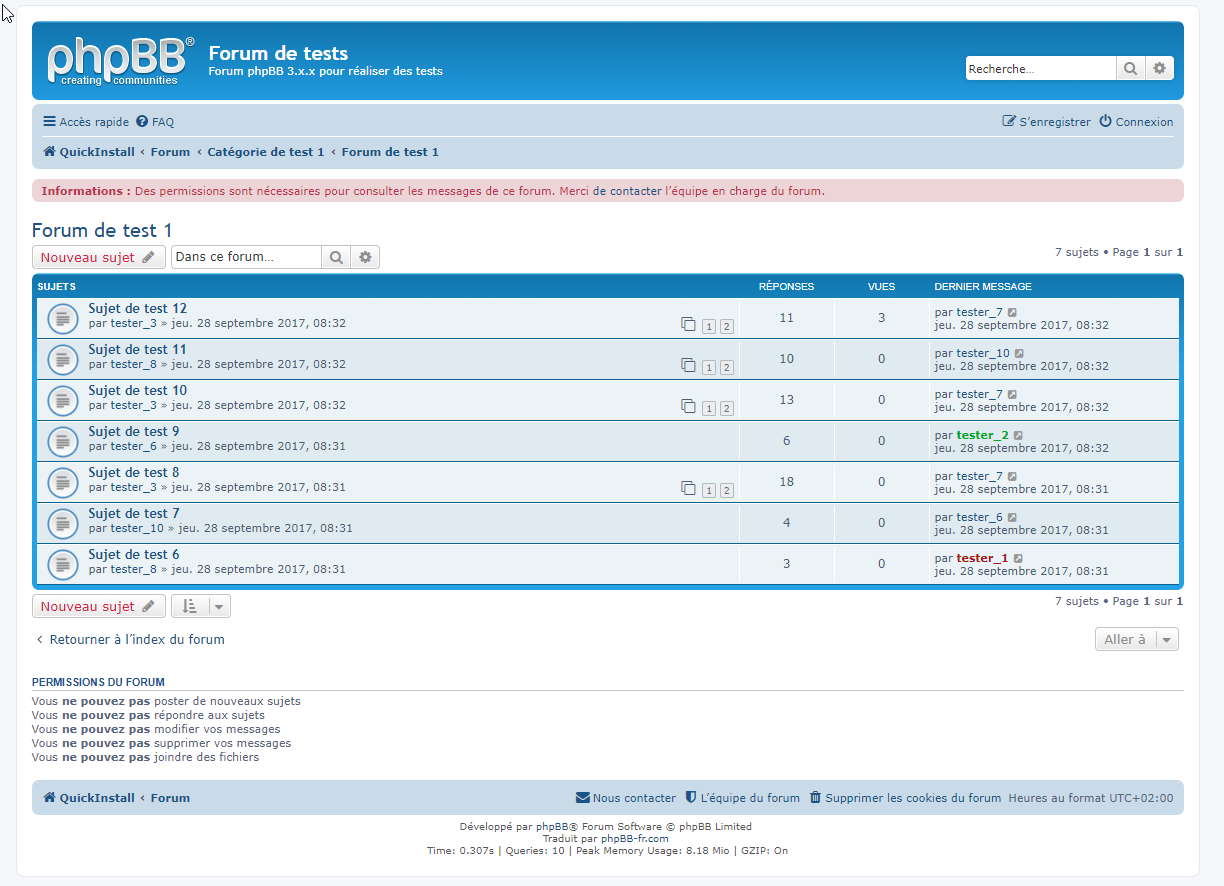Image resolution: width=1224 pixels, height=886 pixels.
Task: Click topic icon for Sujet de test 7
Action: [63, 523]
